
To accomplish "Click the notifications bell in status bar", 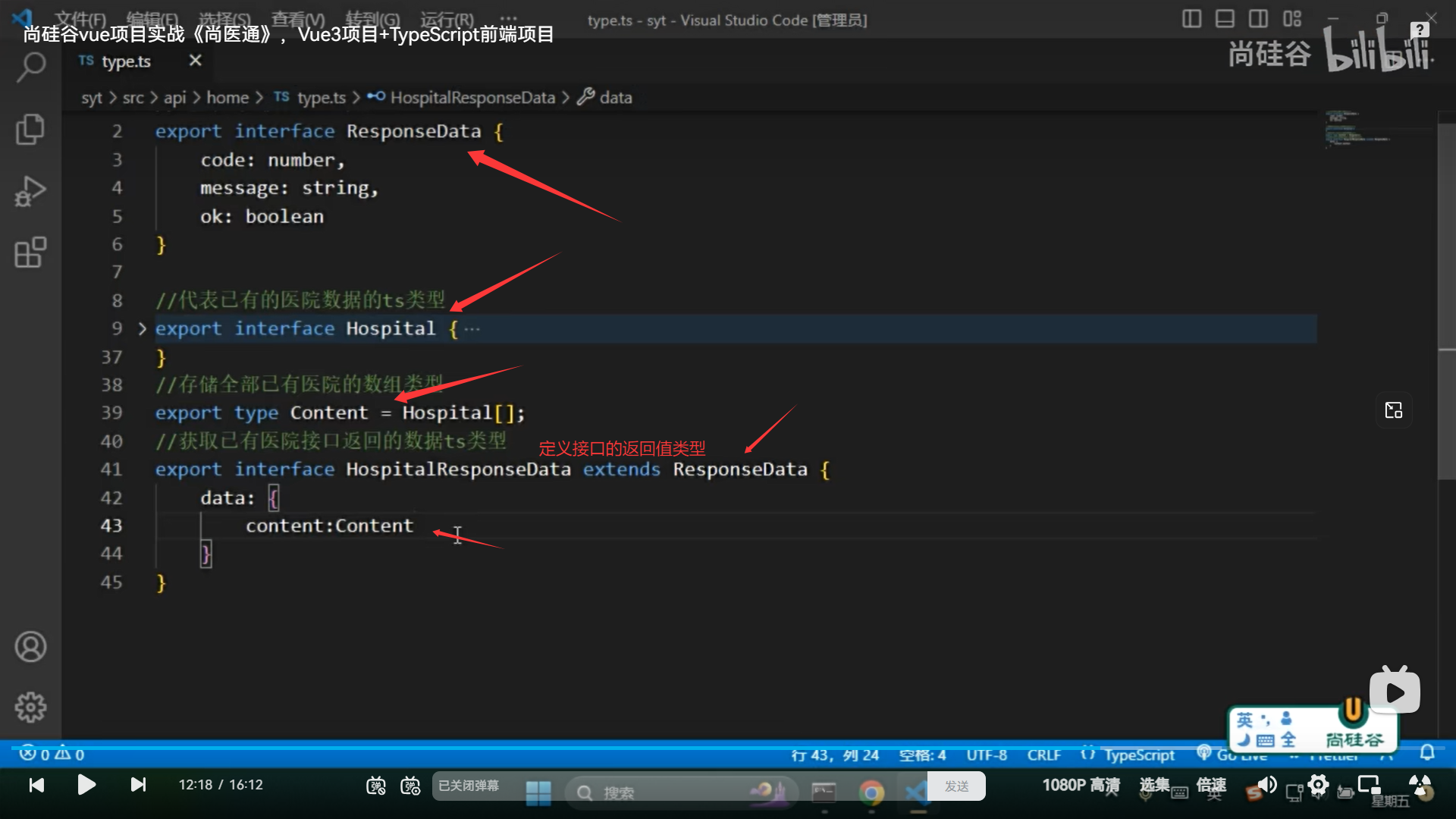I will (1427, 752).
